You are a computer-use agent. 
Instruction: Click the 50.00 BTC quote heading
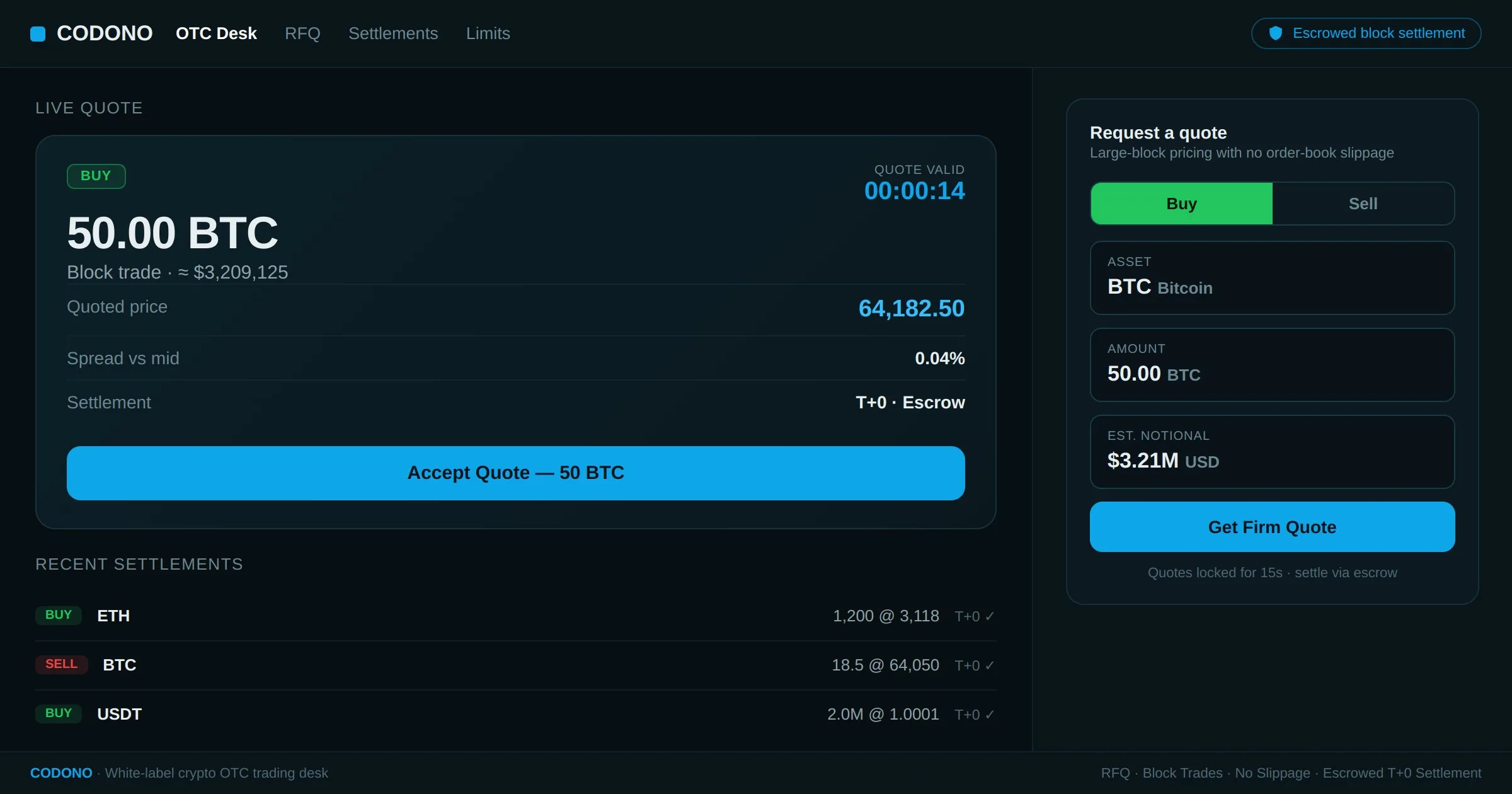[173, 233]
